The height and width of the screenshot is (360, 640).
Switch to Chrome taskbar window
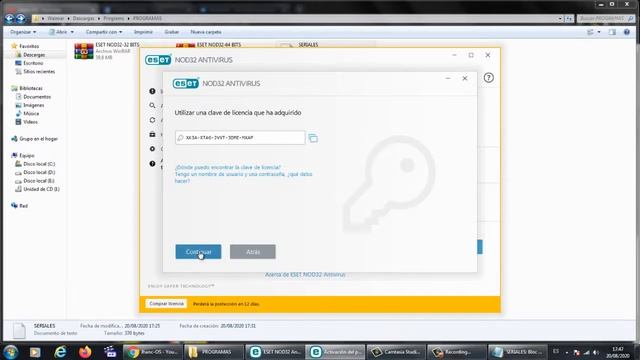(153, 352)
